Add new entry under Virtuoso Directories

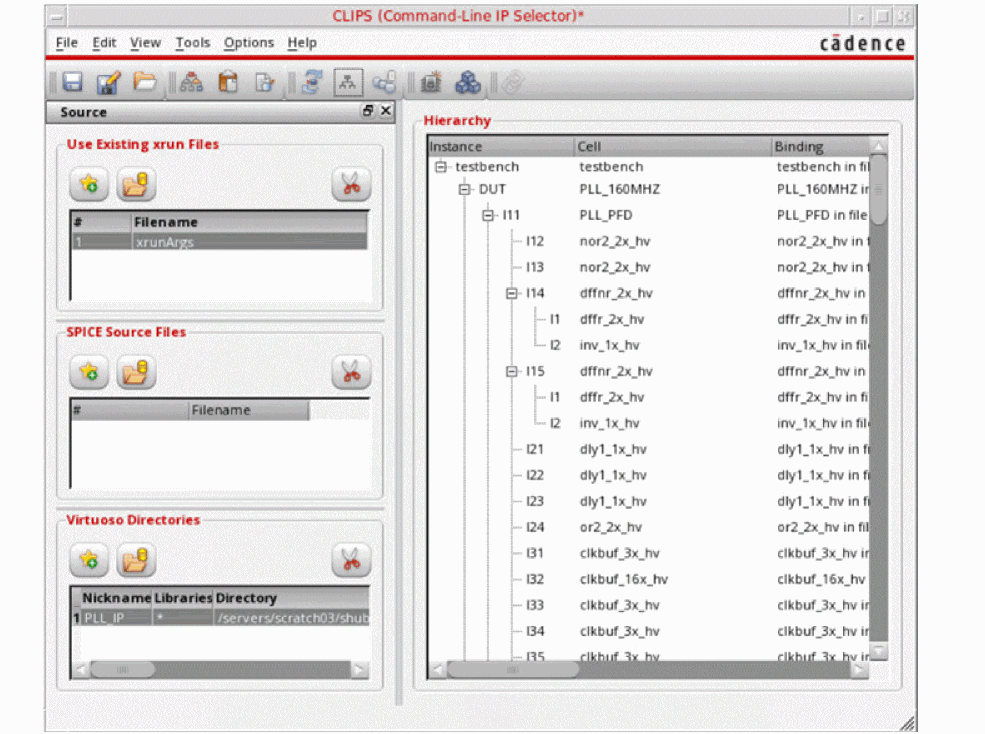(x=89, y=560)
